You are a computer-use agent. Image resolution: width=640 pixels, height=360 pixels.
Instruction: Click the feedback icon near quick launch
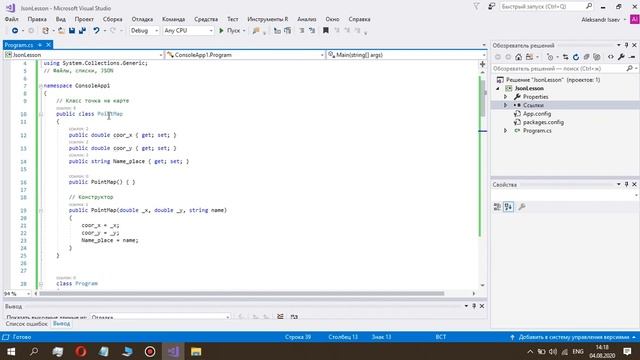pyautogui.click(x=492, y=7)
